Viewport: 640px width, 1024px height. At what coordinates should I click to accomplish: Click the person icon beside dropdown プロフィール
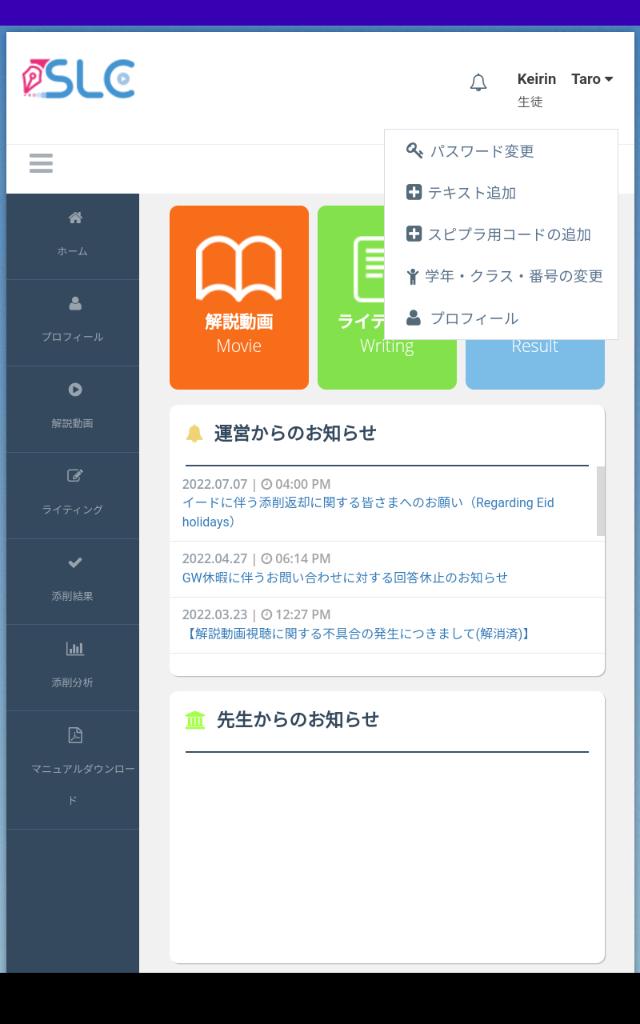[x=413, y=318]
